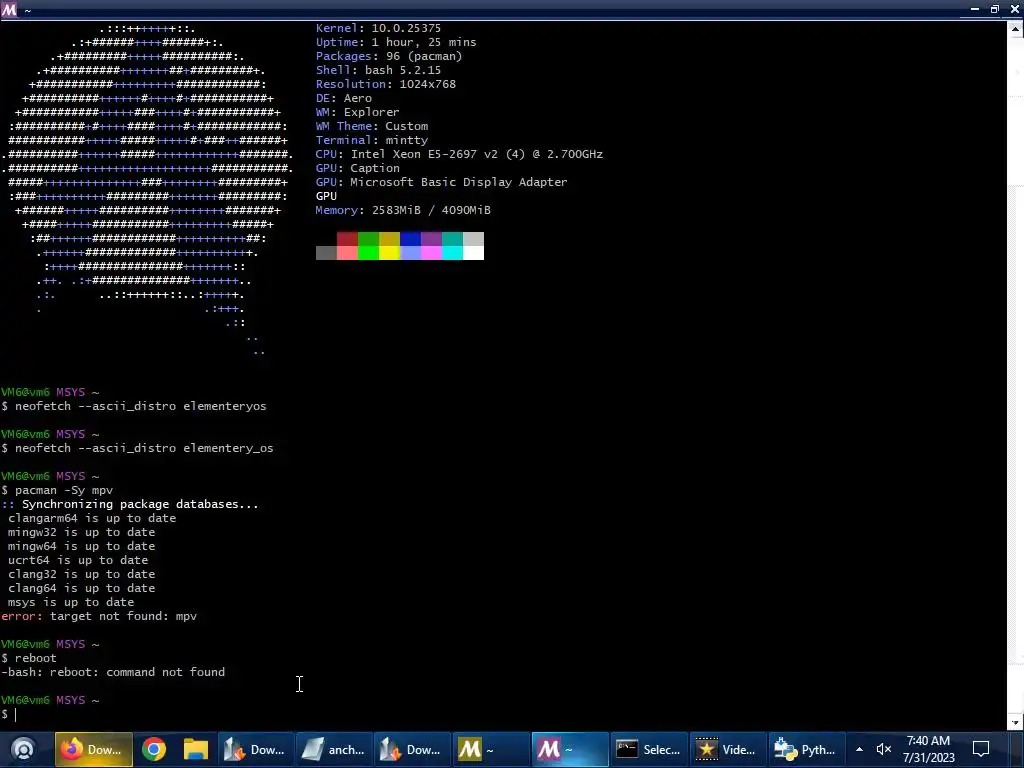The image size is (1024, 768).
Task: Click the 'Terminal: mintty' line
Action: pyautogui.click(x=372, y=140)
